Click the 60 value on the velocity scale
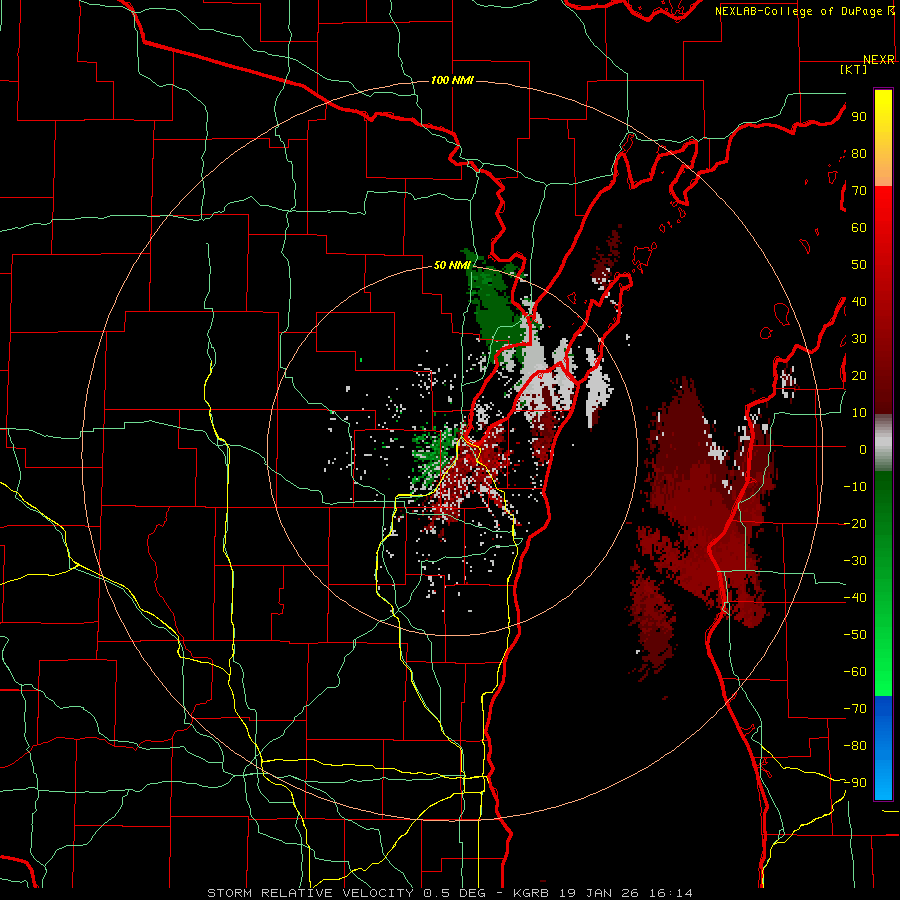The width and height of the screenshot is (900, 900). point(859,227)
